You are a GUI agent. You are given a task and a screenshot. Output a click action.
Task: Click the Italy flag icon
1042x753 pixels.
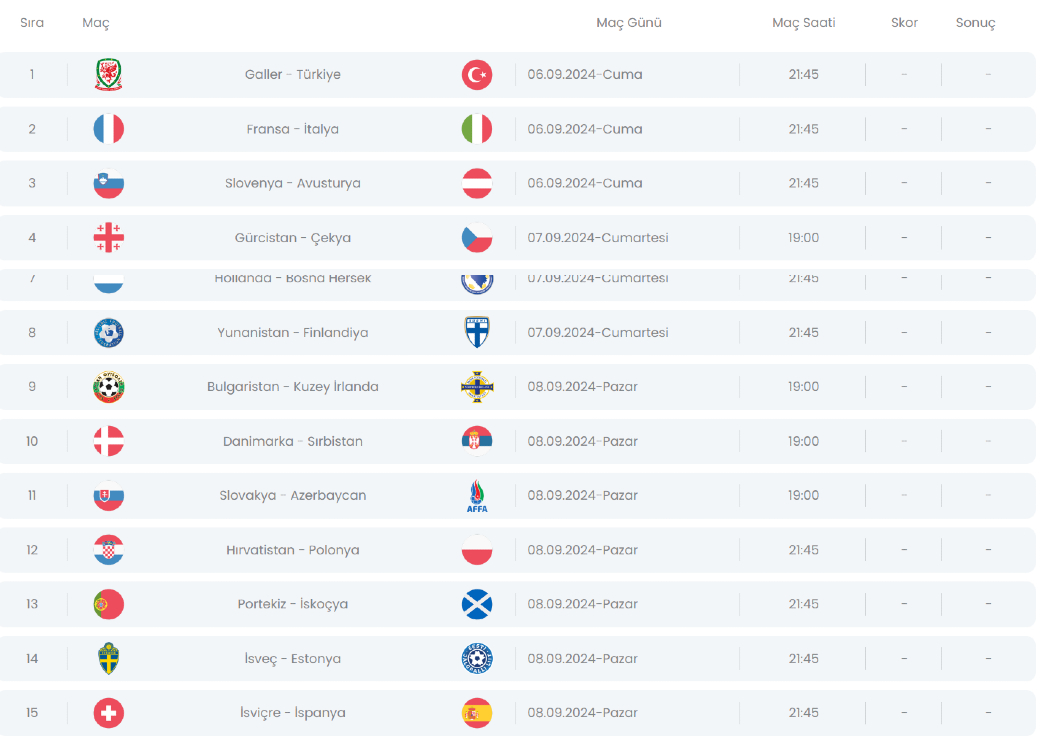(477, 129)
